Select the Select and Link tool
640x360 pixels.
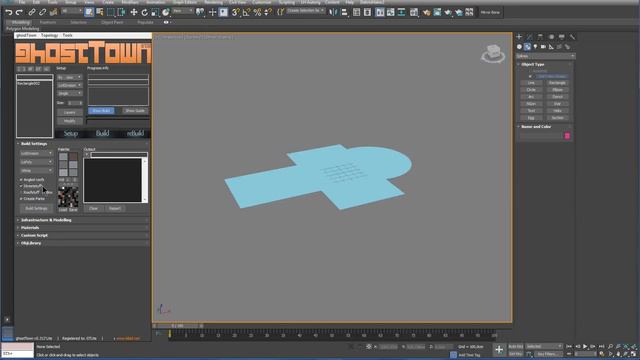[32, 12]
